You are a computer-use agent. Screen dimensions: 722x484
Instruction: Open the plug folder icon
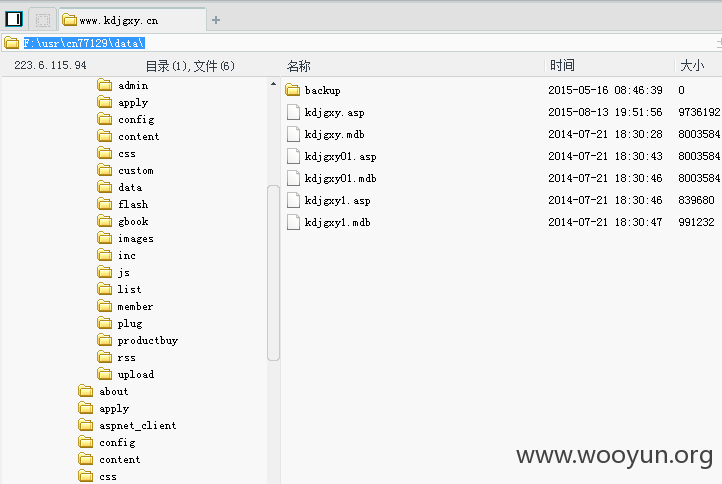[105, 323]
